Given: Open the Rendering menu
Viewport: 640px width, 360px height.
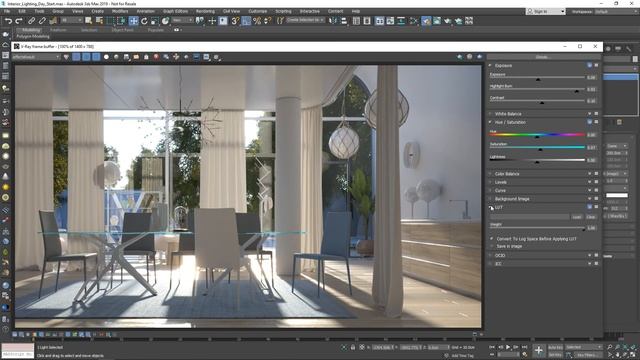Looking at the screenshot, I should 205,11.
